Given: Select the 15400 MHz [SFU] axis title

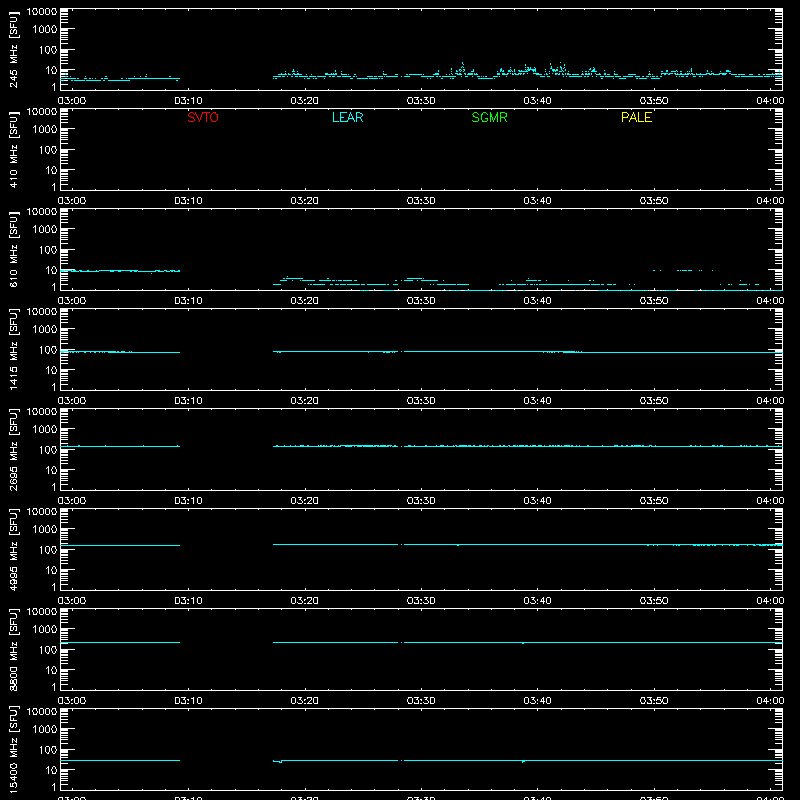Looking at the screenshot, I should (14, 749).
